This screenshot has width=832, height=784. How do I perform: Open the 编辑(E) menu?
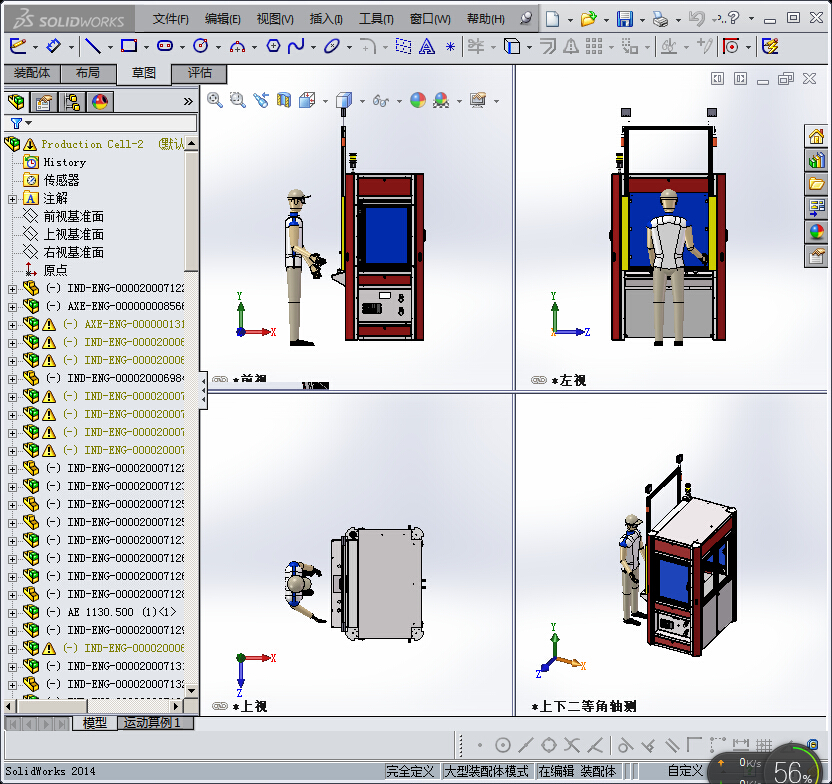[222, 19]
